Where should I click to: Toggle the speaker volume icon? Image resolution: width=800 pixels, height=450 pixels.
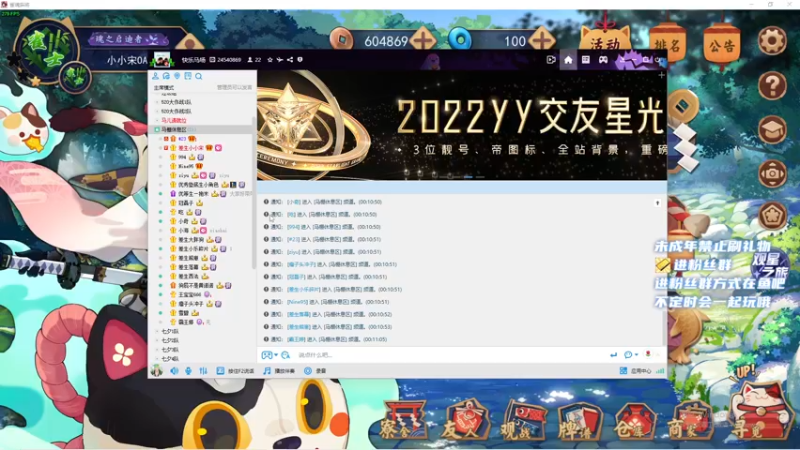point(174,371)
